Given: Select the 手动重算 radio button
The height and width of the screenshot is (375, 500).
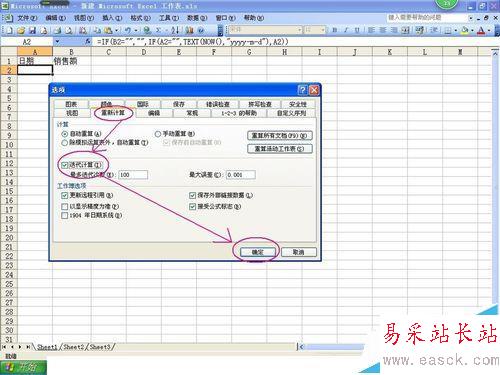Looking at the screenshot, I should 158,134.
